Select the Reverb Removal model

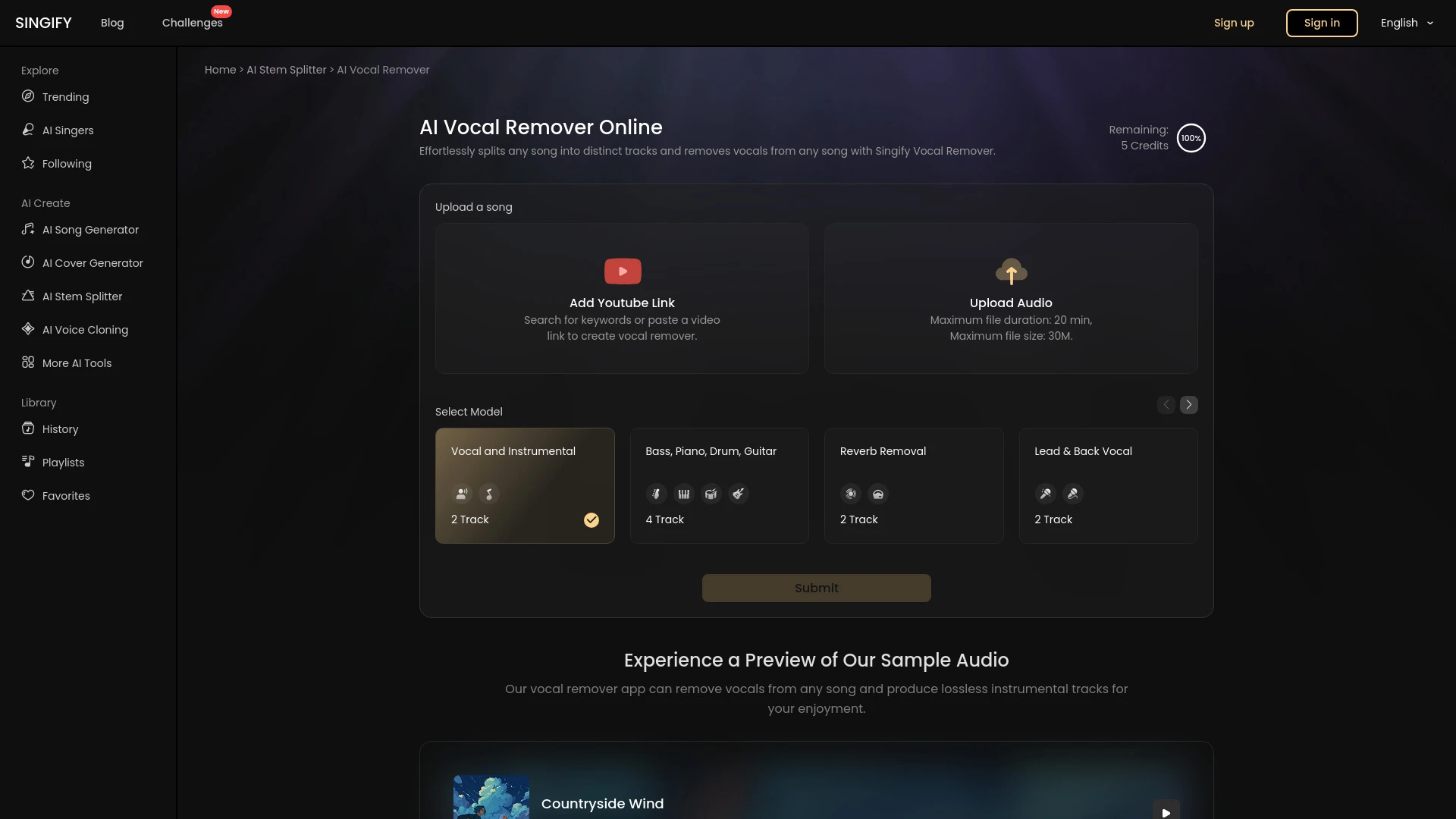tap(914, 485)
